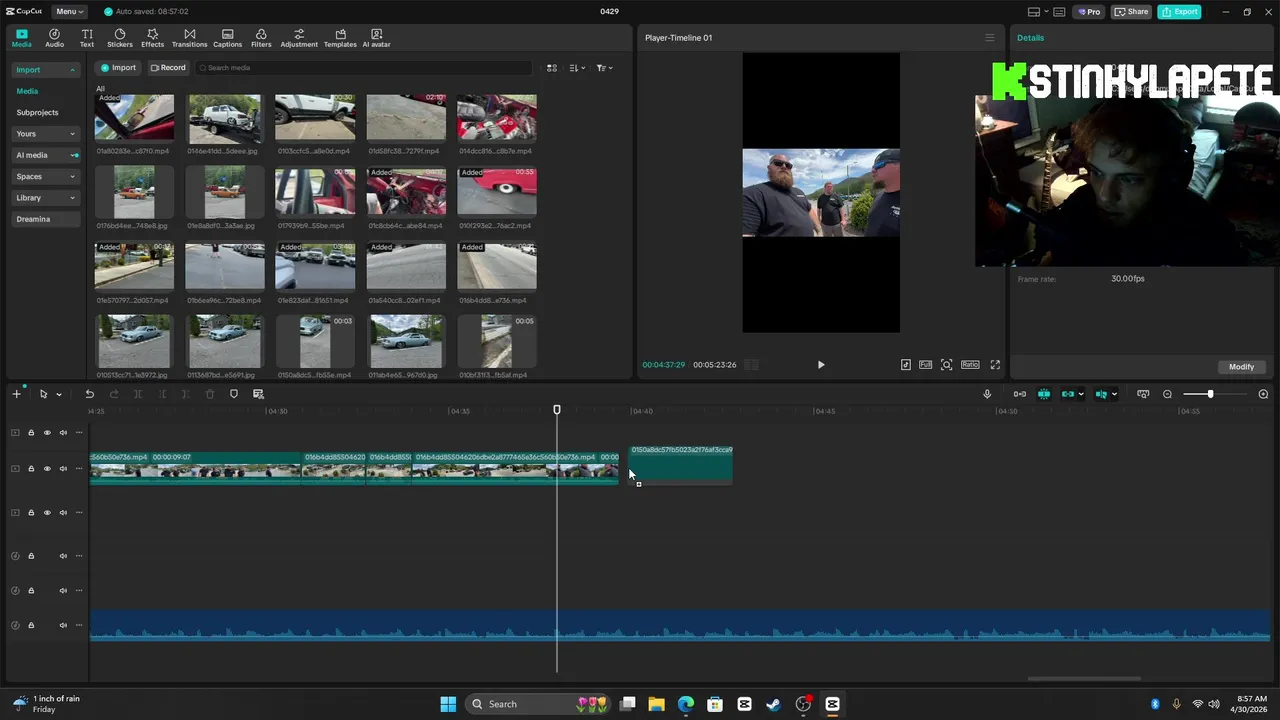
Task: Open the media filter dropdown
Action: click(604, 68)
